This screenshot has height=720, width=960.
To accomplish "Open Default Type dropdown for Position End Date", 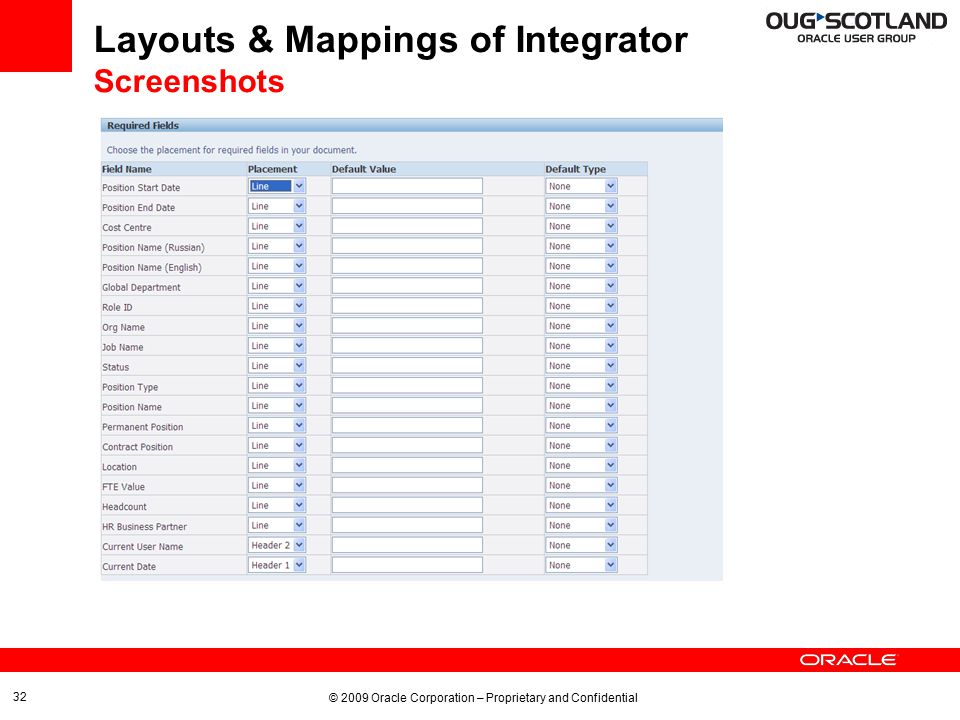I will [x=581, y=206].
